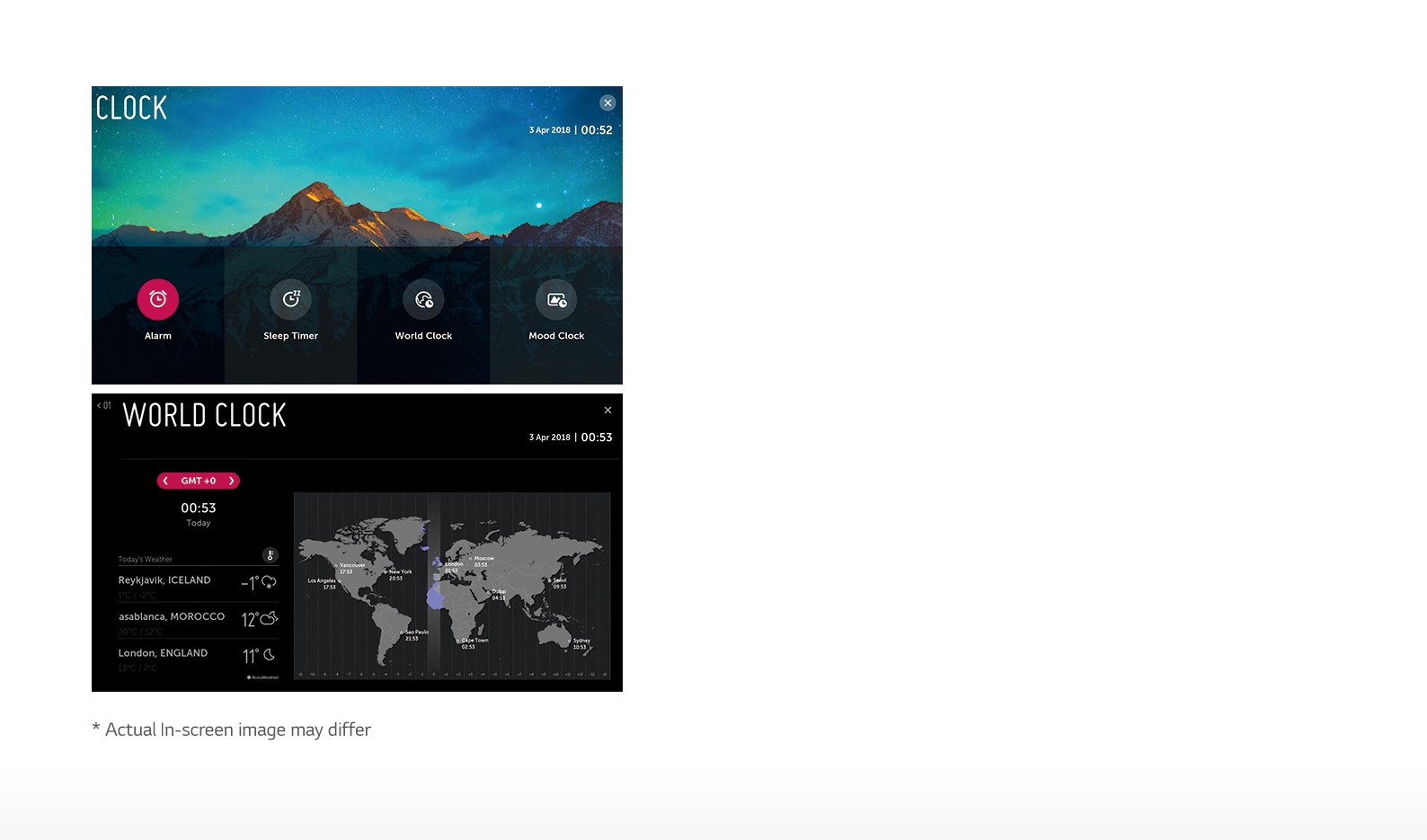Click the Cape Town marker on the map
The height and width of the screenshot is (840, 1427).
[x=458, y=641]
